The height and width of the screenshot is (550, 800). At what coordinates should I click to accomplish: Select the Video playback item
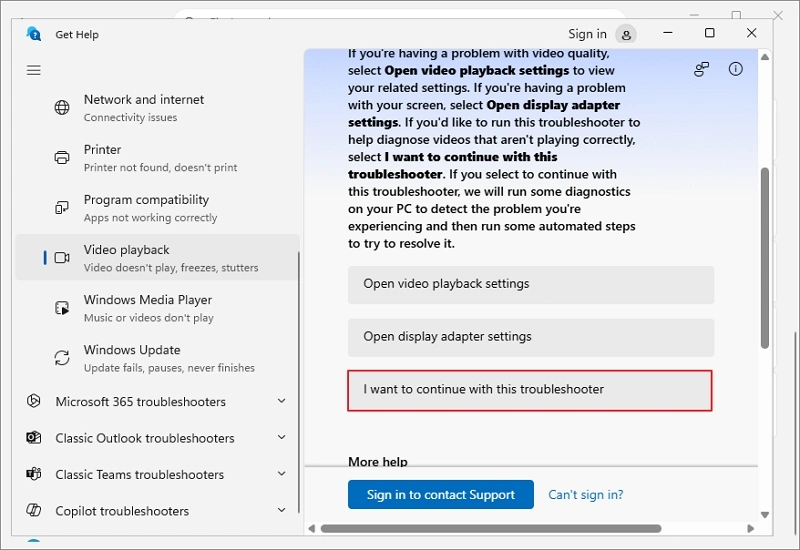click(x=157, y=258)
